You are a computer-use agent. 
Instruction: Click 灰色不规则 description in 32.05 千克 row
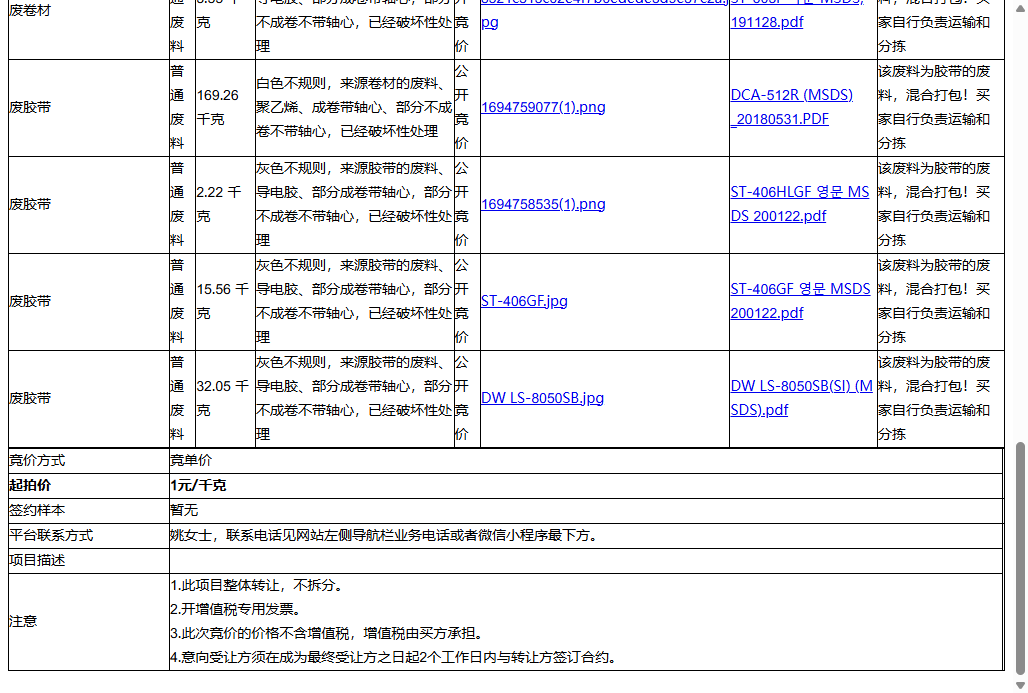click(355, 399)
